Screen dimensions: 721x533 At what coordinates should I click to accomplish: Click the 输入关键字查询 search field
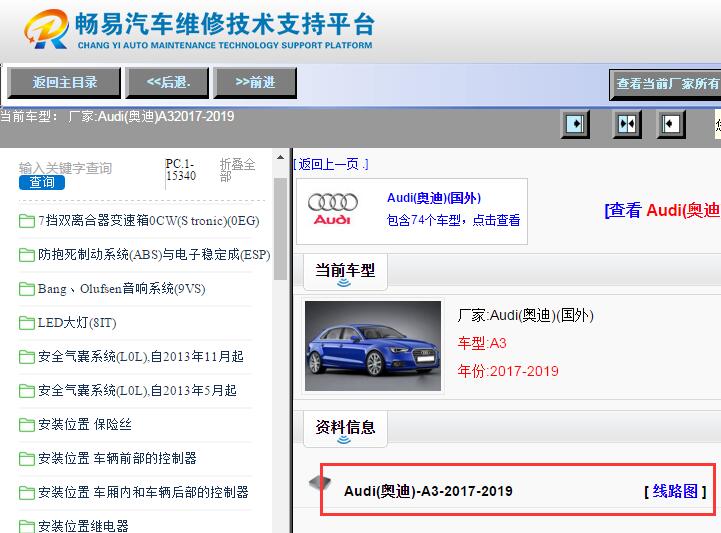pyautogui.click(x=66, y=168)
